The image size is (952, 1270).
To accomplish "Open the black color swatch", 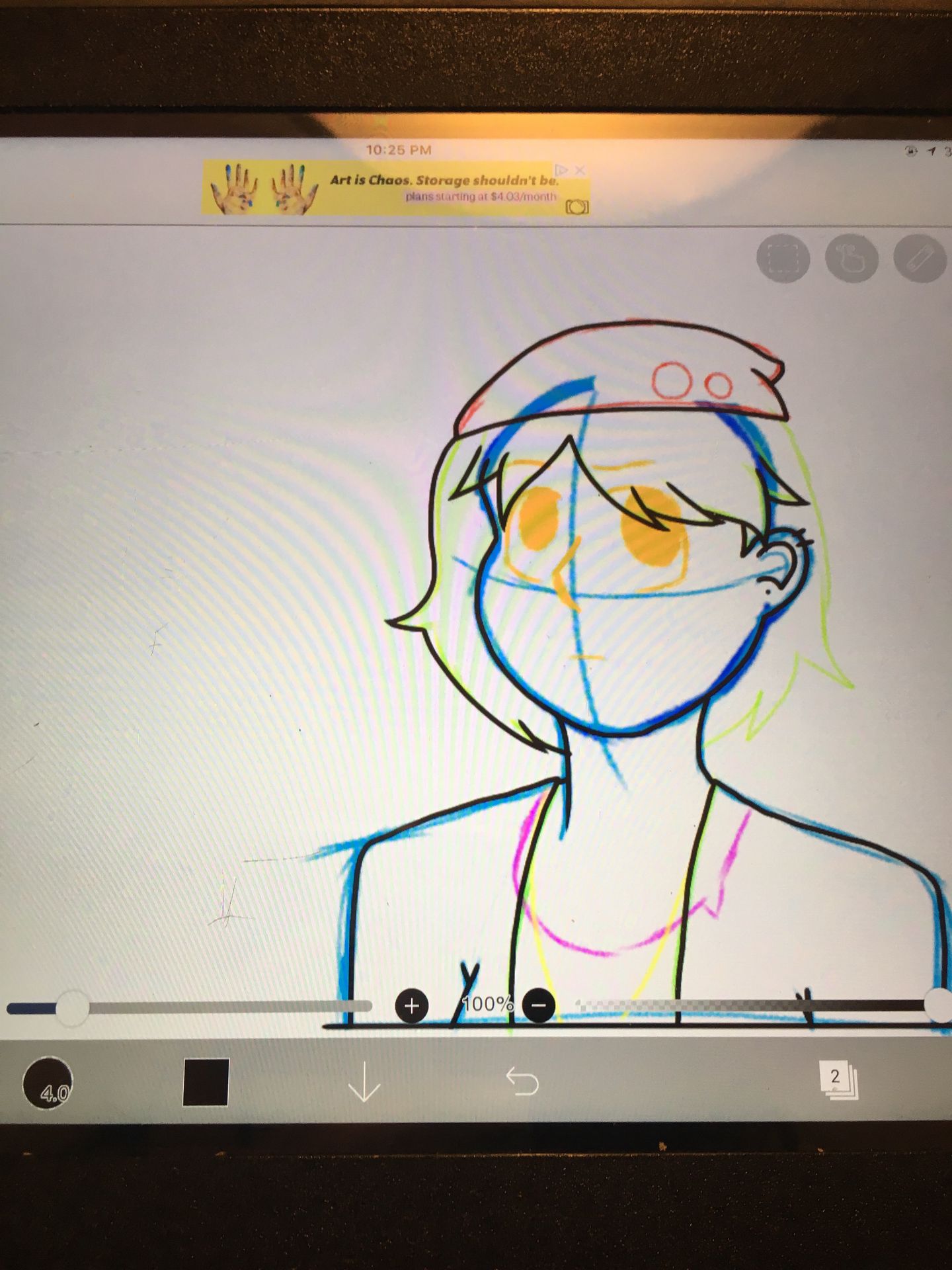I will pos(206,1082).
